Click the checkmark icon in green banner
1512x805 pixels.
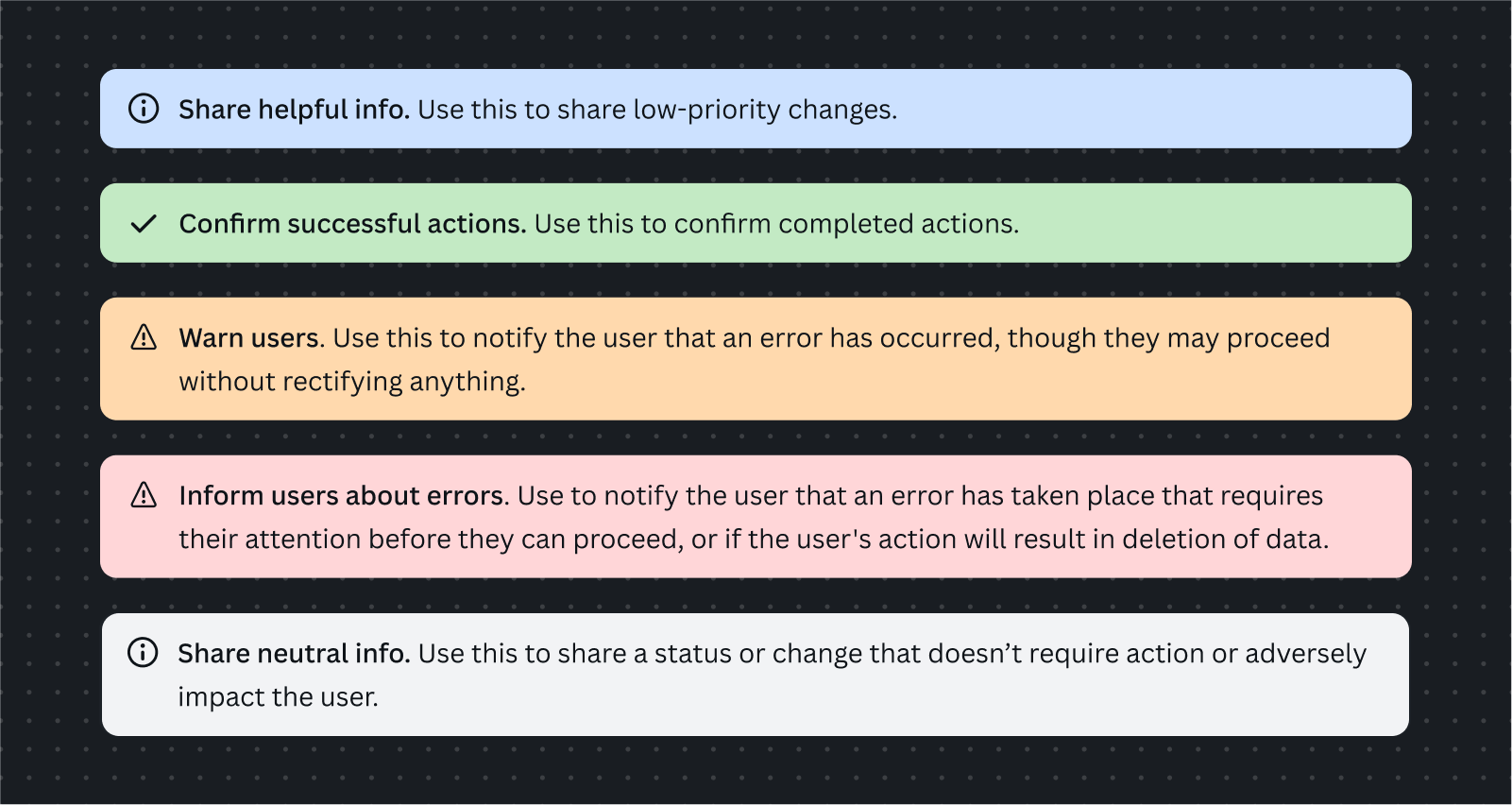point(144,224)
